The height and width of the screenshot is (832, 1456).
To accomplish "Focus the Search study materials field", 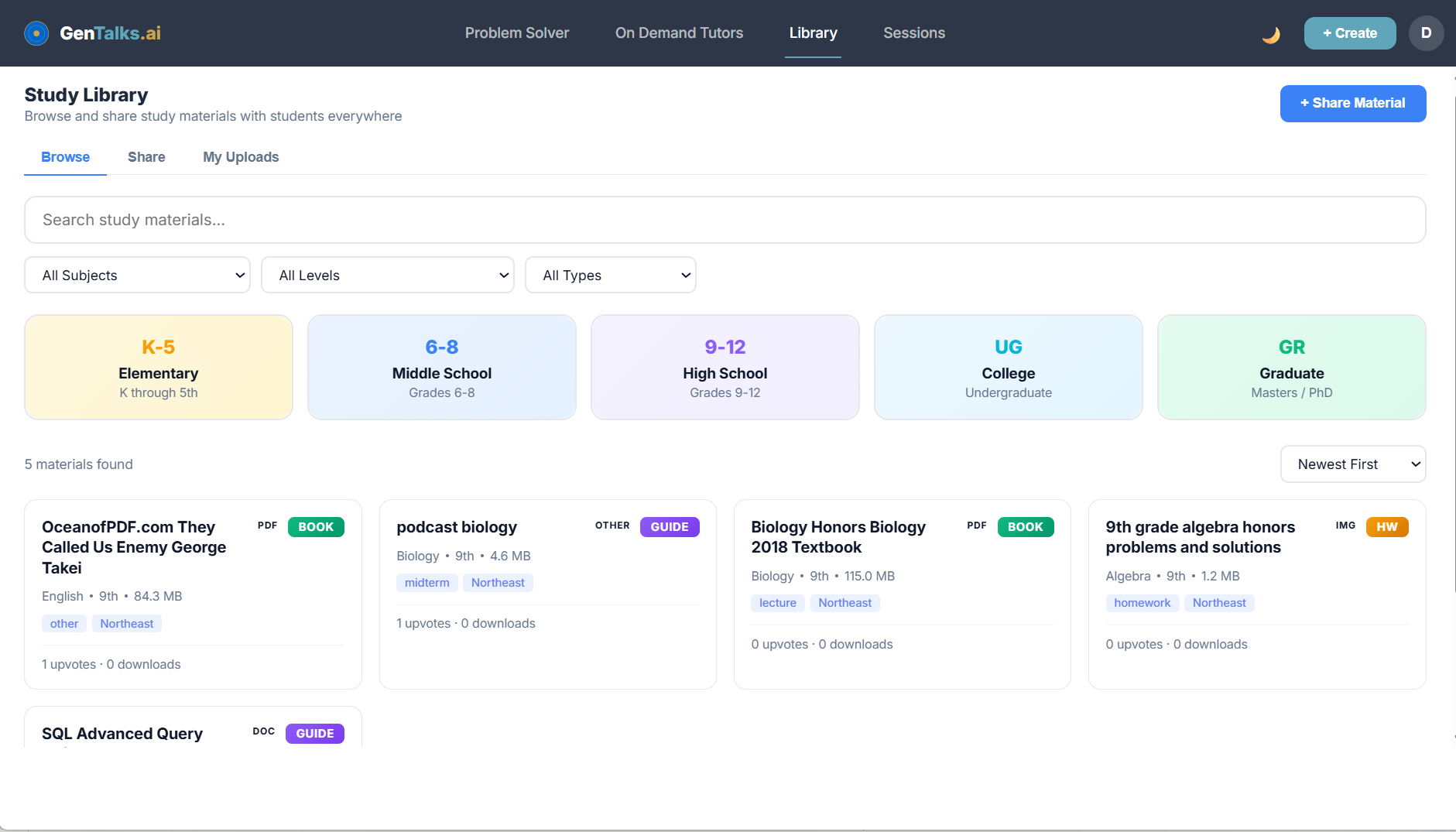I will (x=725, y=220).
